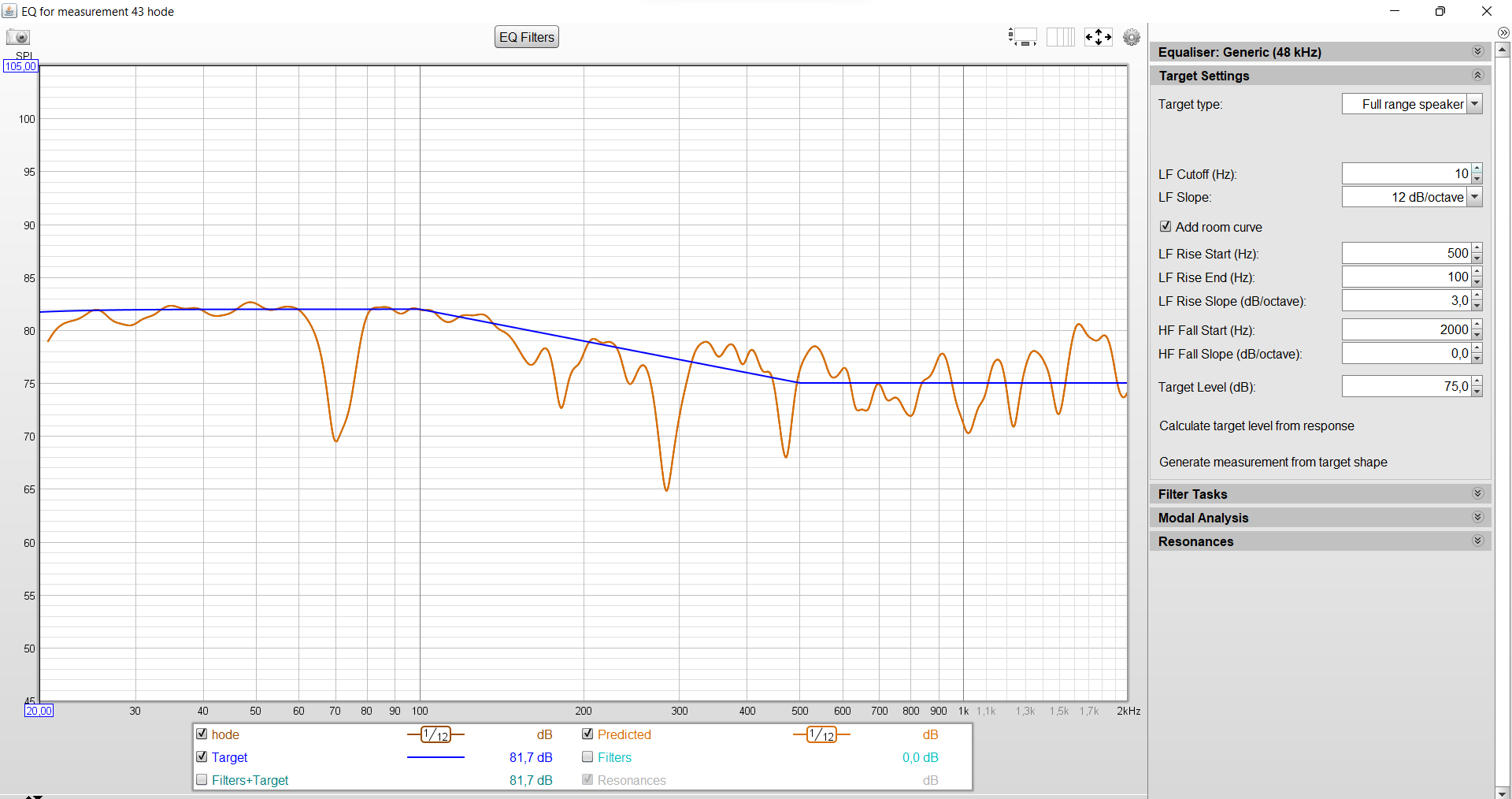Image resolution: width=1512 pixels, height=799 pixels.
Task: Click the 105,00 SPL axis top limit
Action: point(20,67)
